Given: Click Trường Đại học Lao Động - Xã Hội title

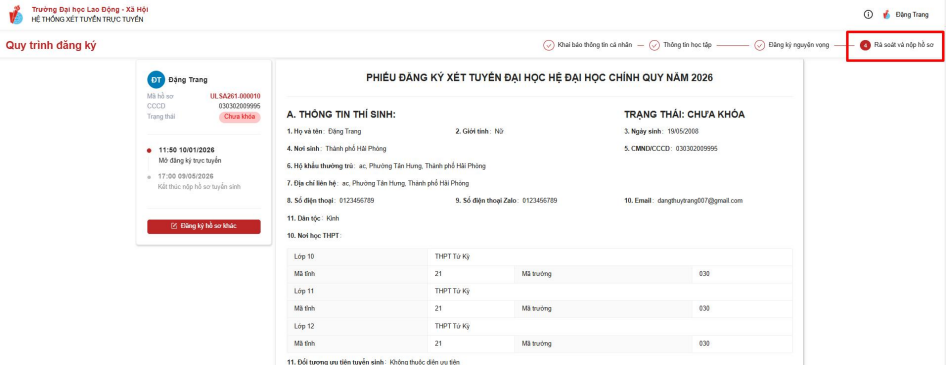Looking at the screenshot, I should coord(90,10).
